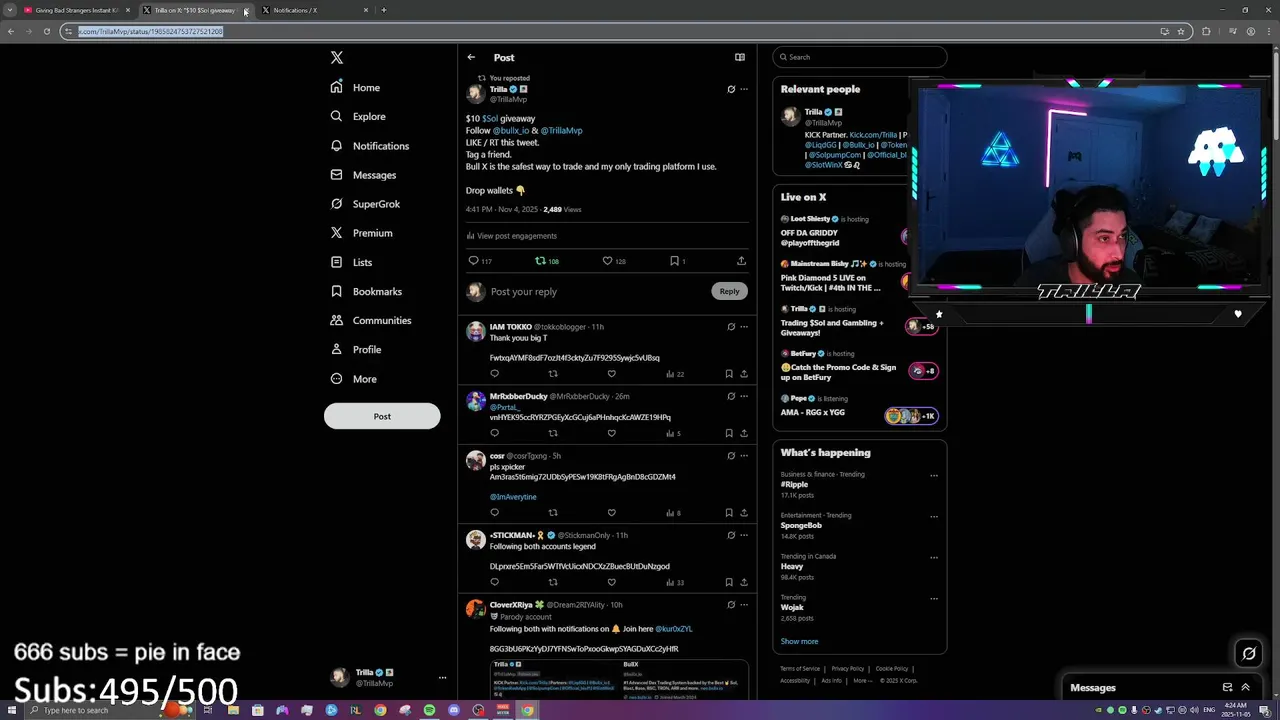Like the MrRxbberDucky reply
Viewport: 1280px width, 720px height.
point(612,433)
